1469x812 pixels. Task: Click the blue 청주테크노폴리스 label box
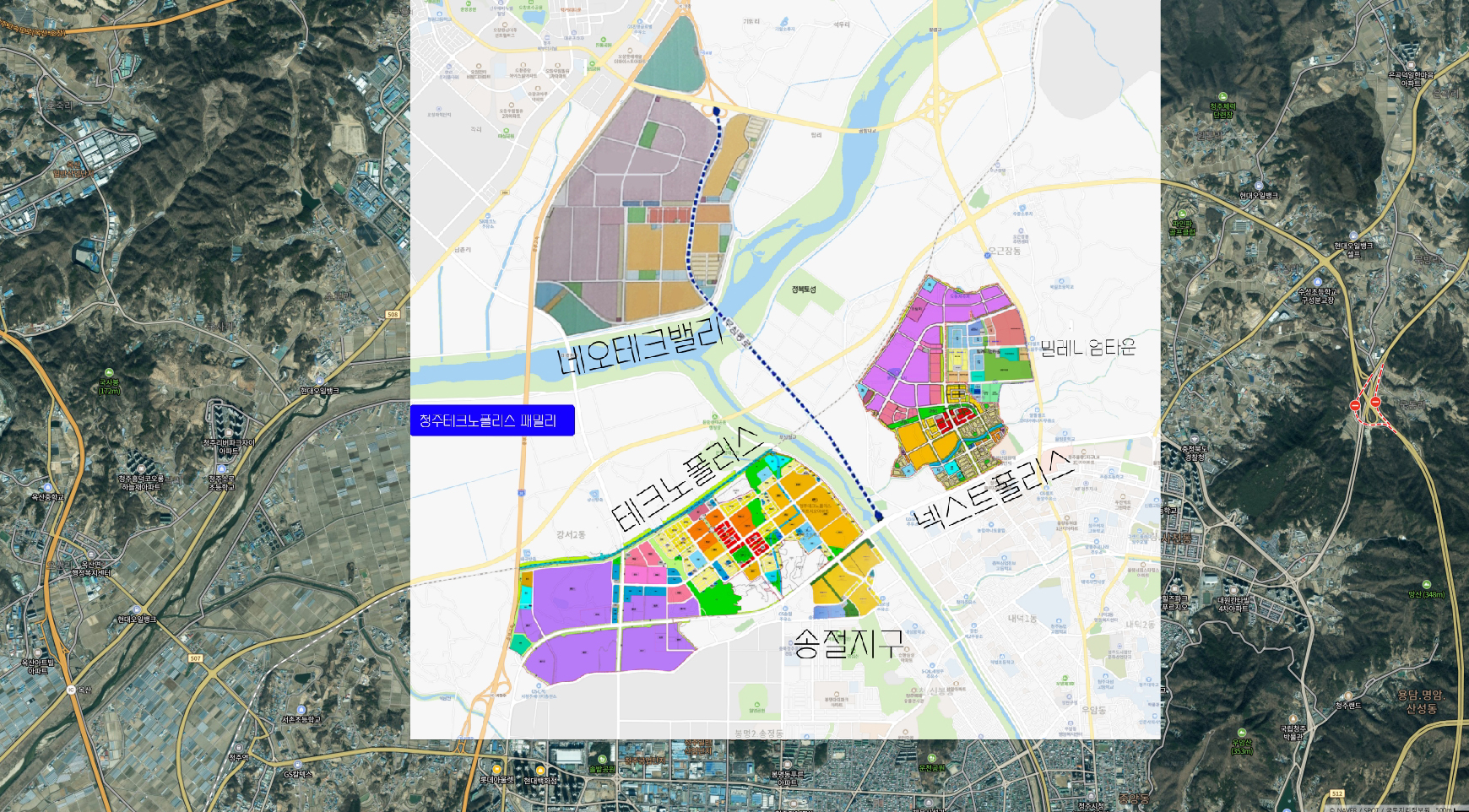click(x=492, y=420)
